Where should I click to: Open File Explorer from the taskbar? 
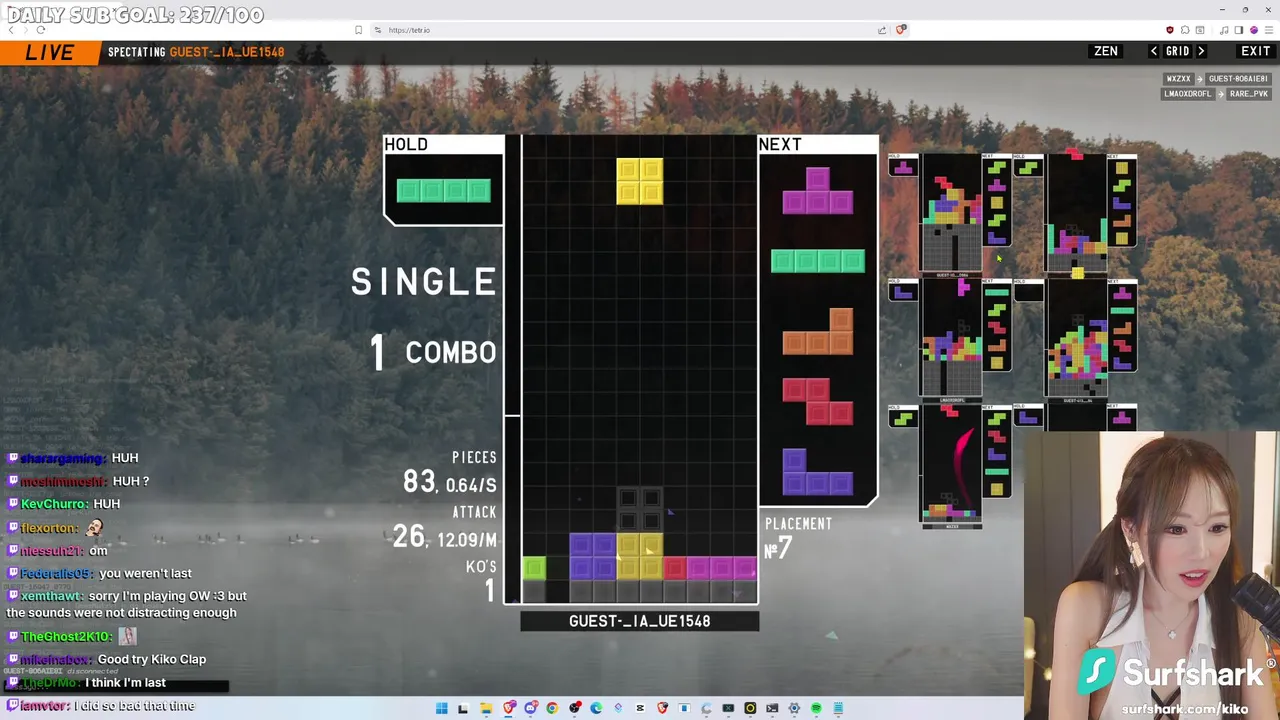[485, 709]
